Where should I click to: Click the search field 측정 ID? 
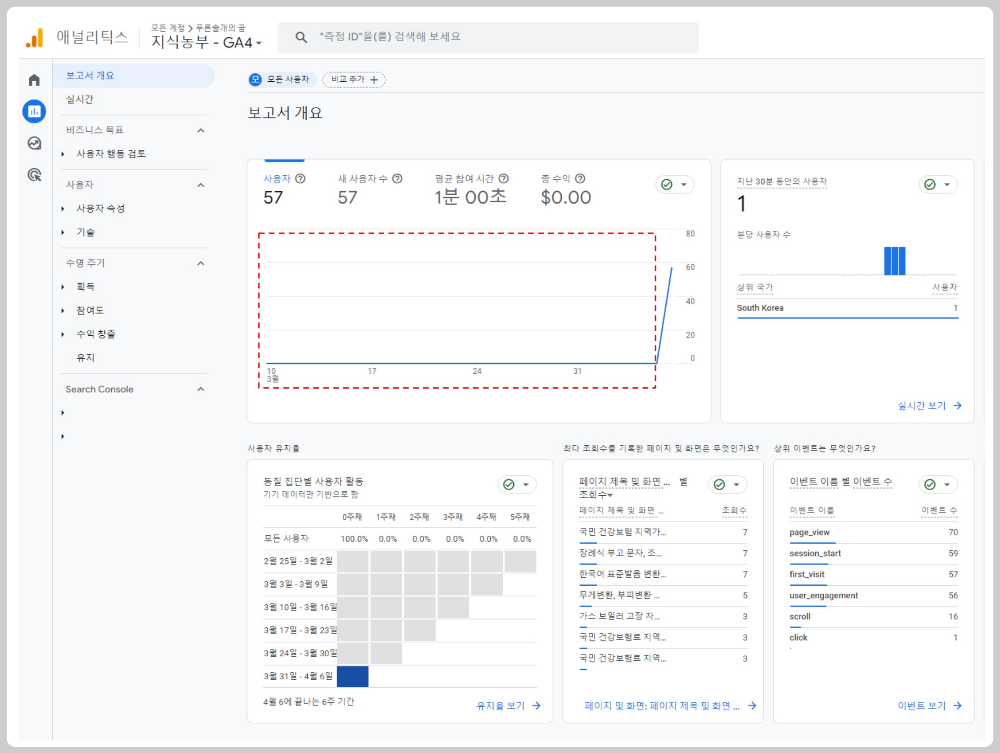[488, 37]
